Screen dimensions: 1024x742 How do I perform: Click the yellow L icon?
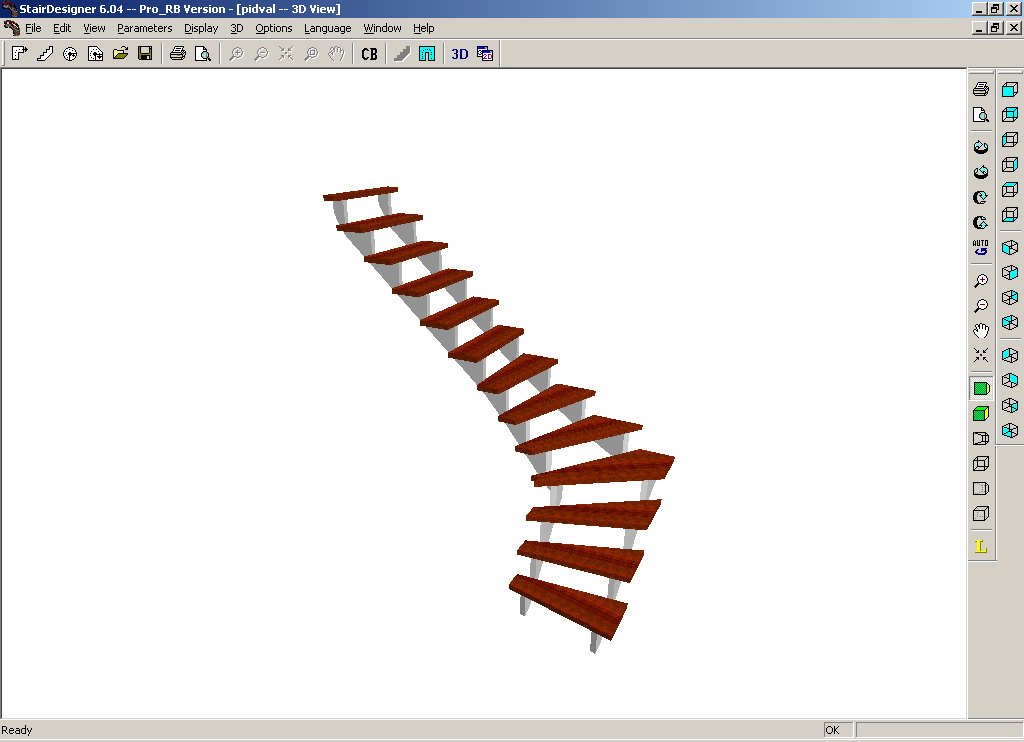pos(980,547)
